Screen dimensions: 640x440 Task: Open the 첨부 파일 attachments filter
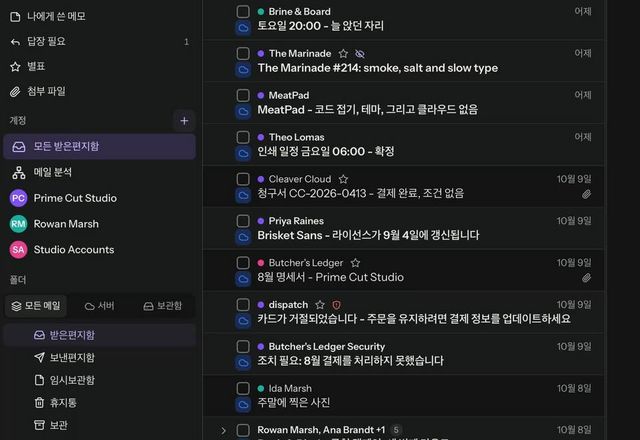[98, 91]
